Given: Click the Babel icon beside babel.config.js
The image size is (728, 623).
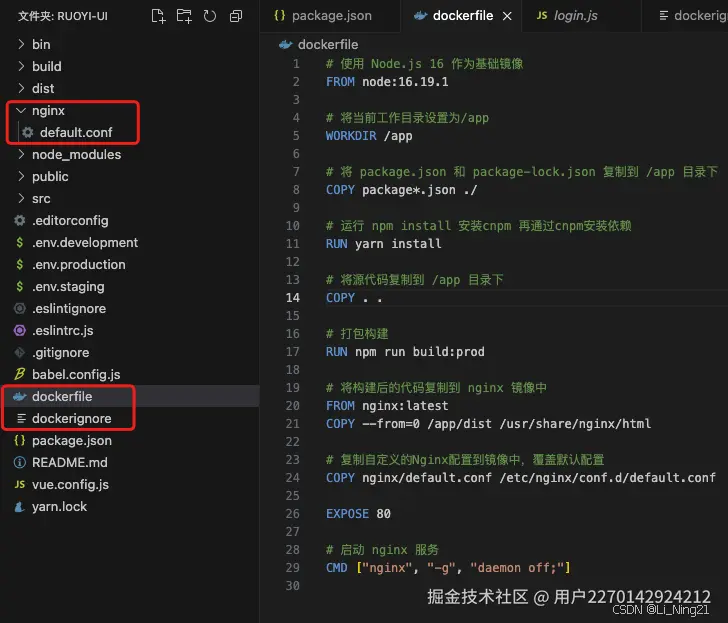Looking at the screenshot, I should coord(20,374).
